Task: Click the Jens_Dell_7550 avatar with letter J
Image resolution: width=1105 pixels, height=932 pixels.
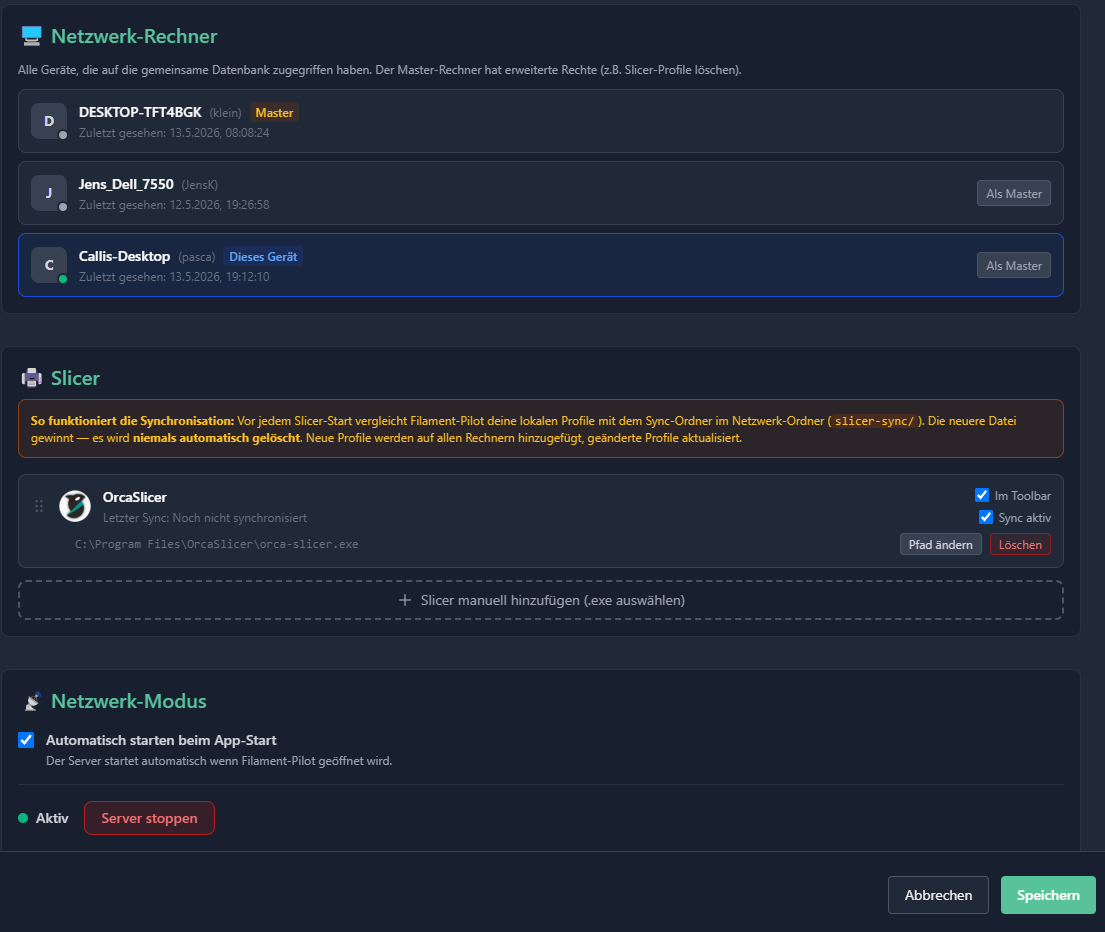Action: click(49, 193)
